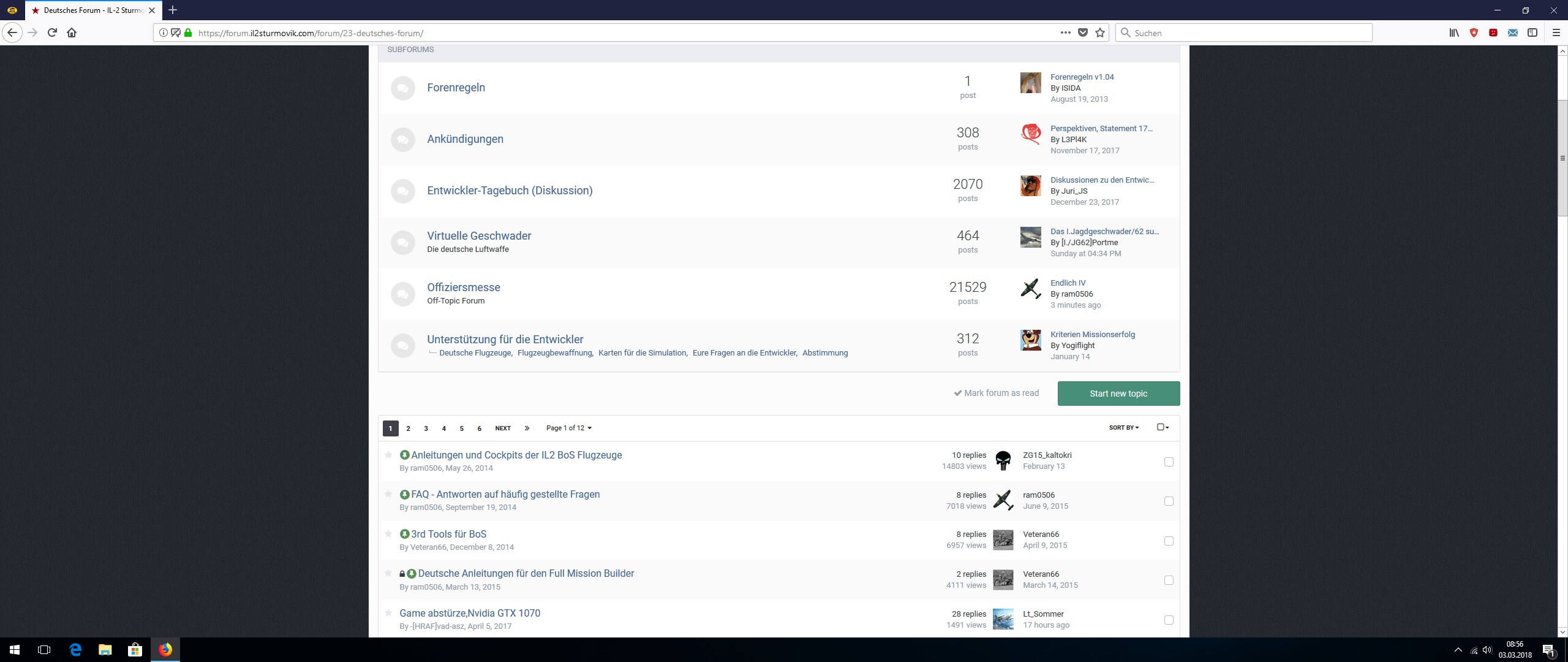Click the Forenregeln subforum bubble icon
Image resolution: width=1568 pixels, height=662 pixels.
402,88
